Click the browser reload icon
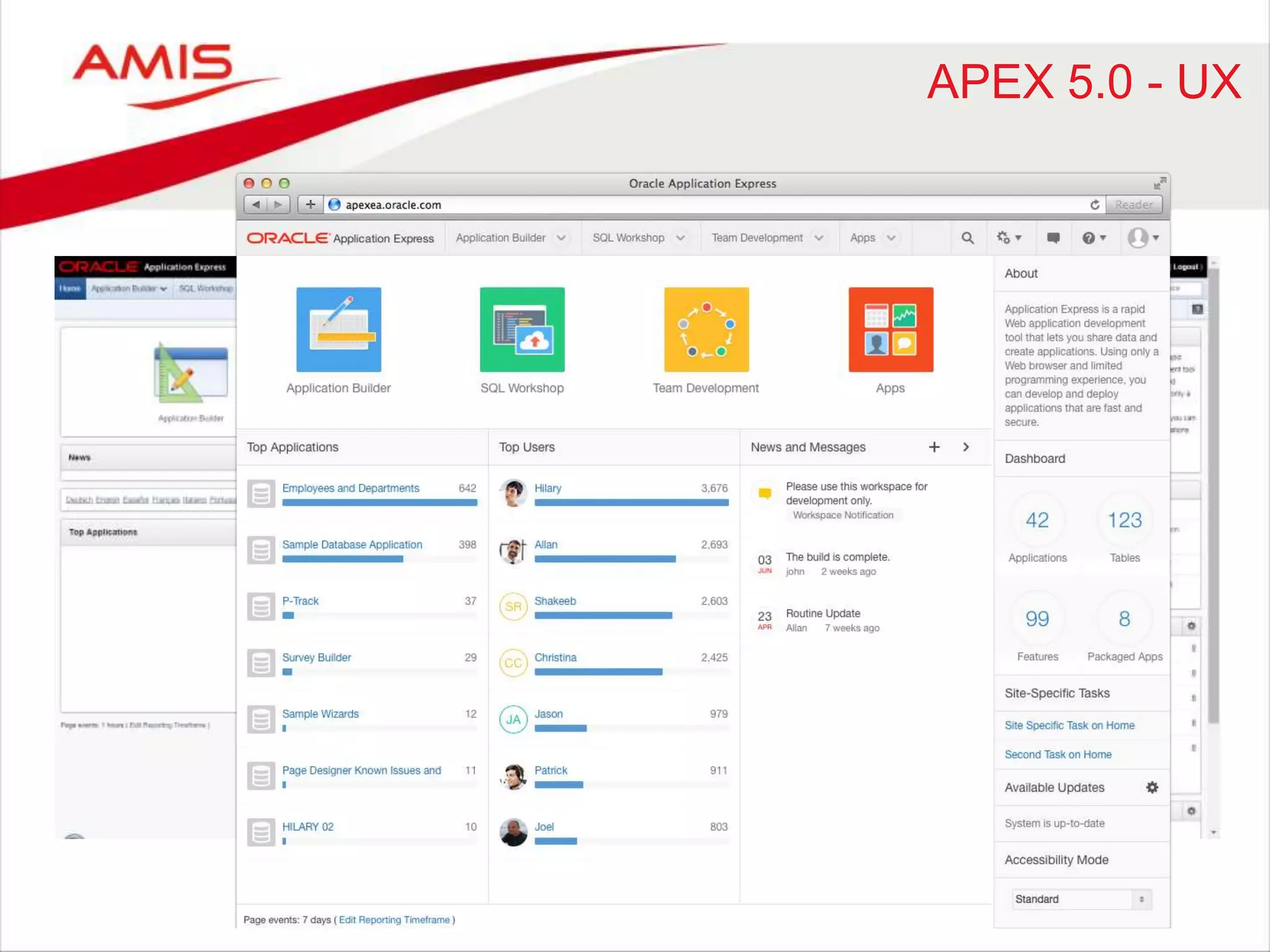 tap(1095, 205)
